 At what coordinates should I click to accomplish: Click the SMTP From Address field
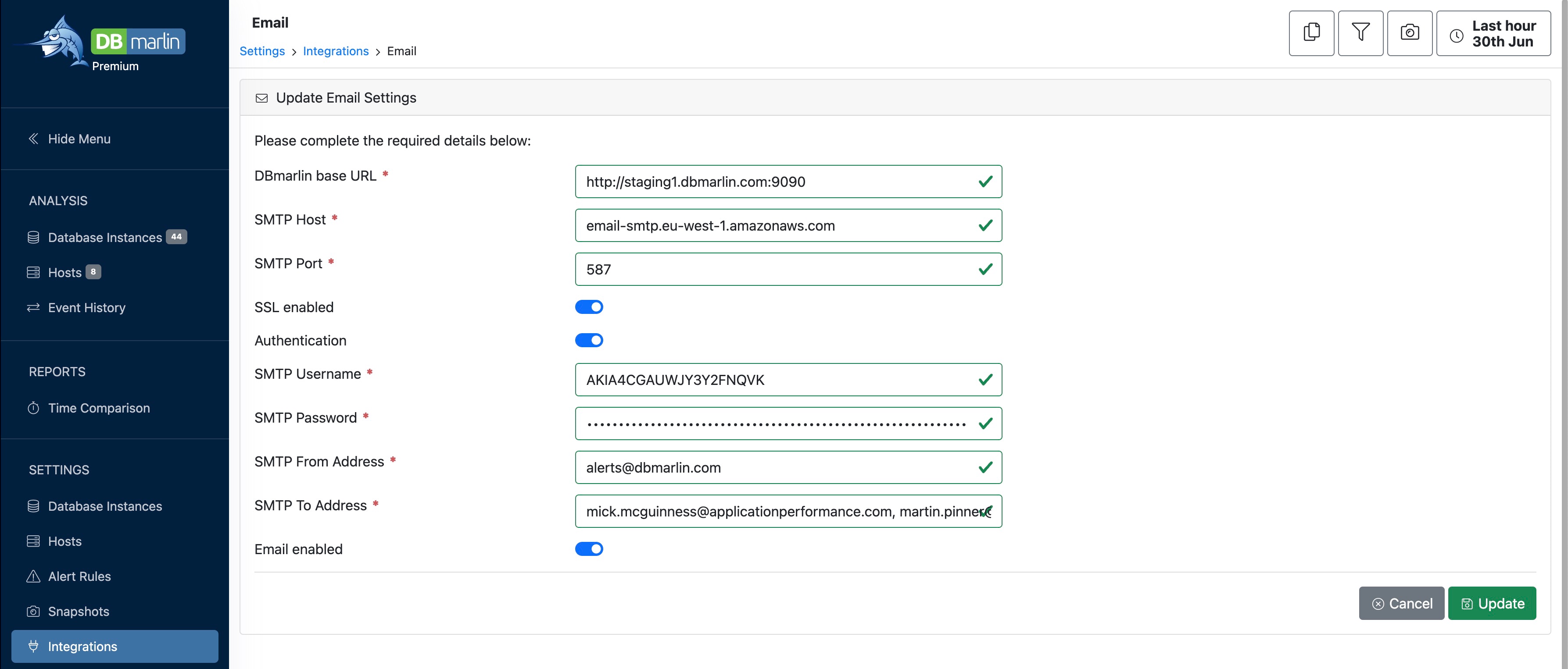pyautogui.click(x=788, y=468)
